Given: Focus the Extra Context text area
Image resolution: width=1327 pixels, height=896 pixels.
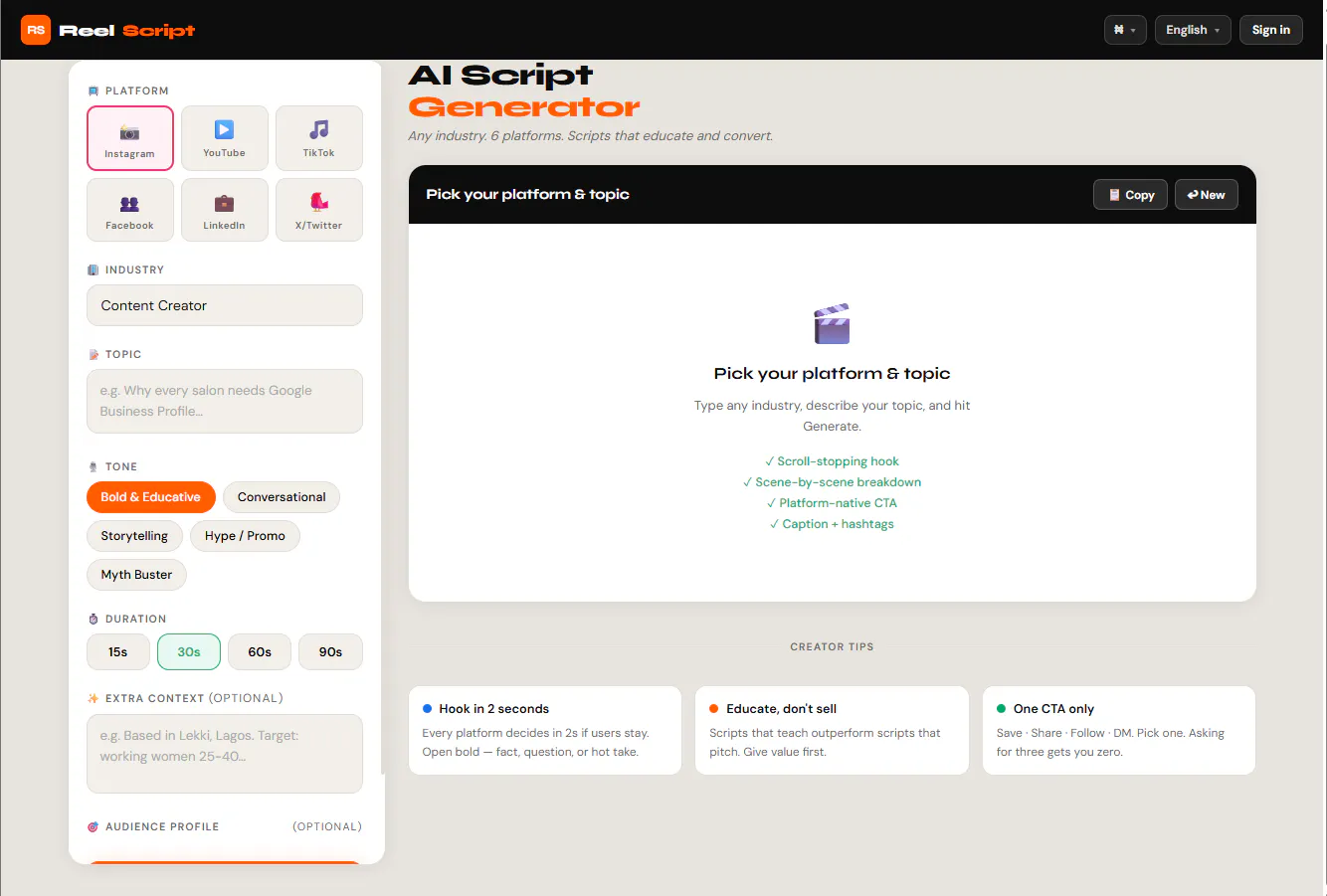Looking at the screenshot, I should 225,754.
